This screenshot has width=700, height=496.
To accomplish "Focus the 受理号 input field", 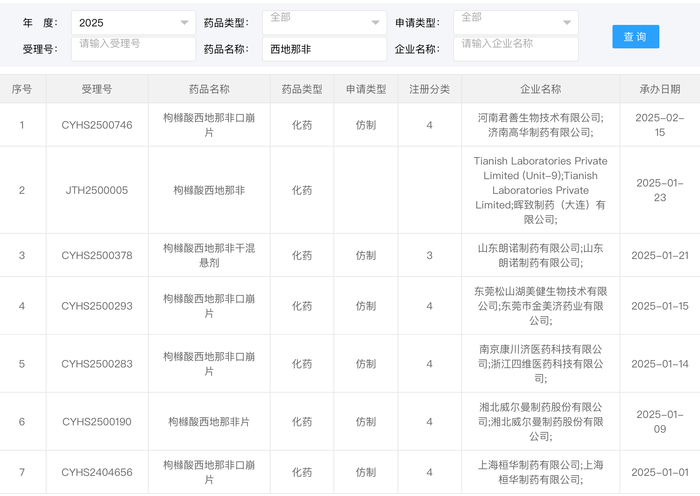I will click(x=133, y=48).
